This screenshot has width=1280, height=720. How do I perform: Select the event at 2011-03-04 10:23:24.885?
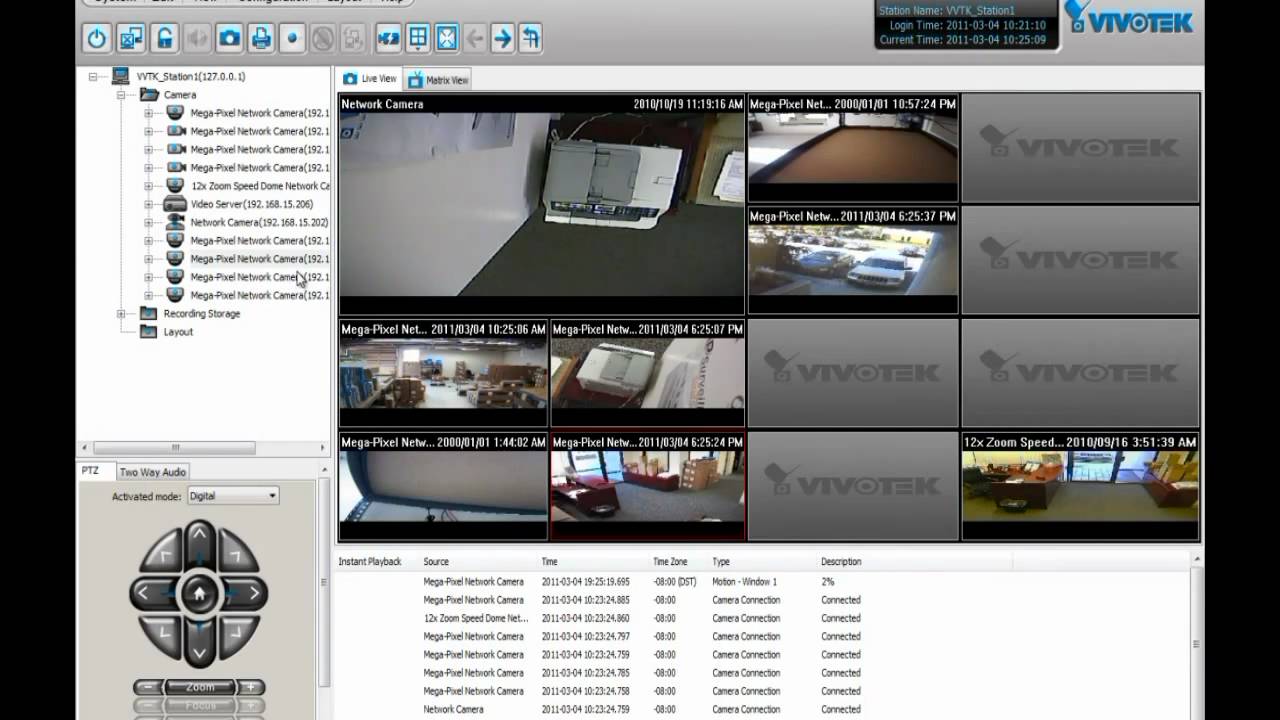762,600
